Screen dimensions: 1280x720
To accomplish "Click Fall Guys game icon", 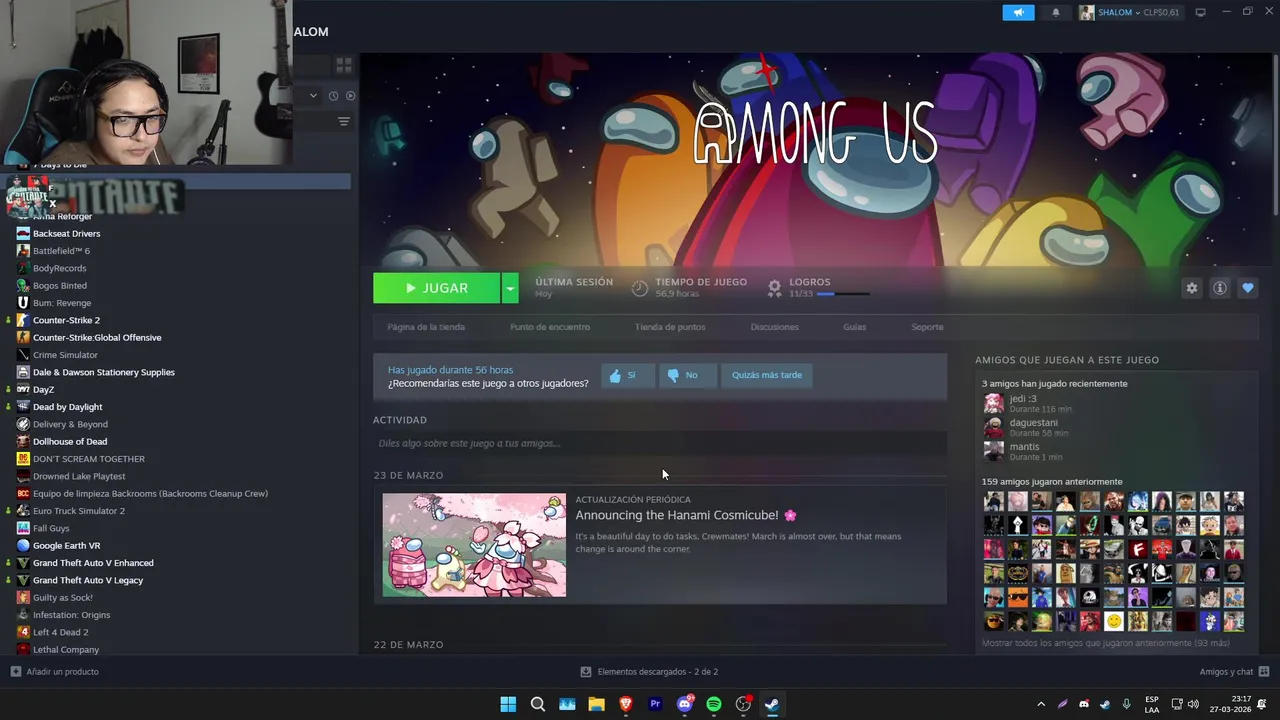I will click(23, 528).
